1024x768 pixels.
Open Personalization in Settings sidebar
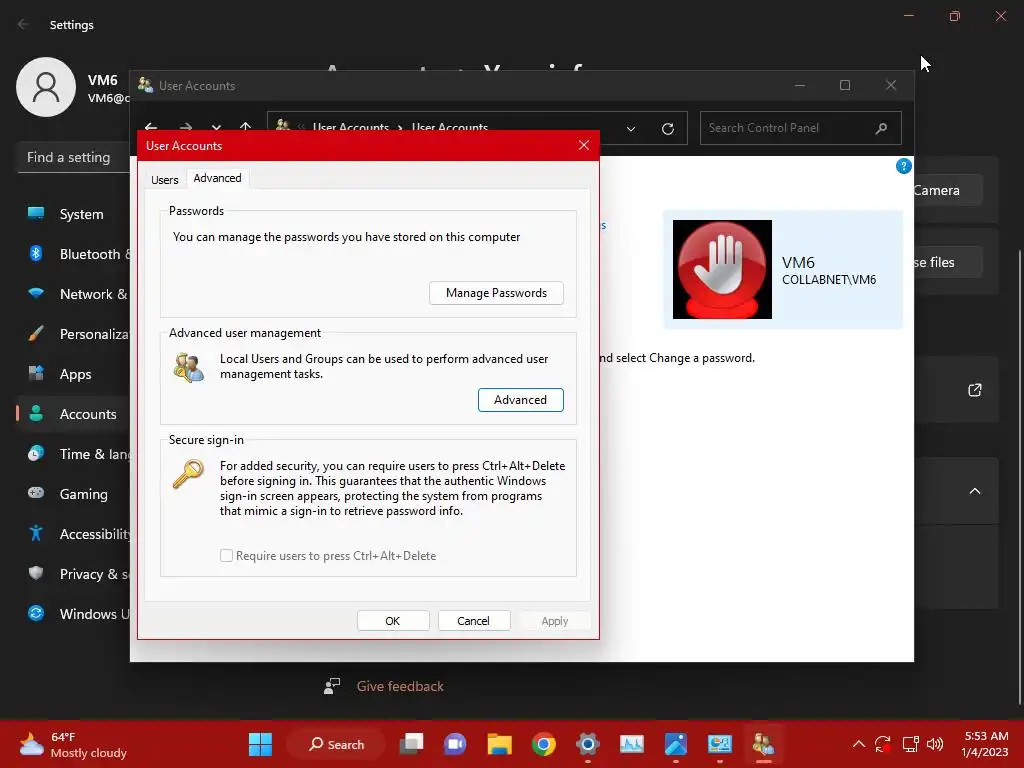click(x=73, y=334)
